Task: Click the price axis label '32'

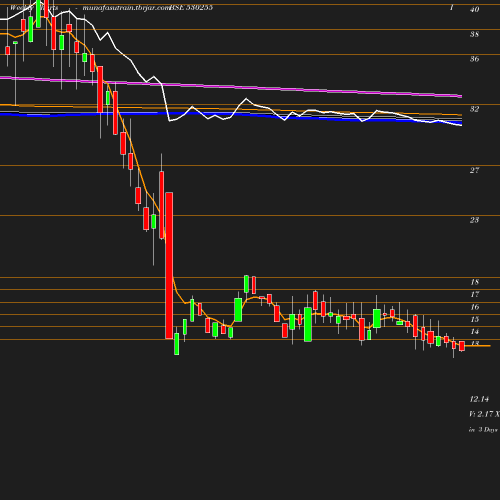Action: (x=475, y=109)
